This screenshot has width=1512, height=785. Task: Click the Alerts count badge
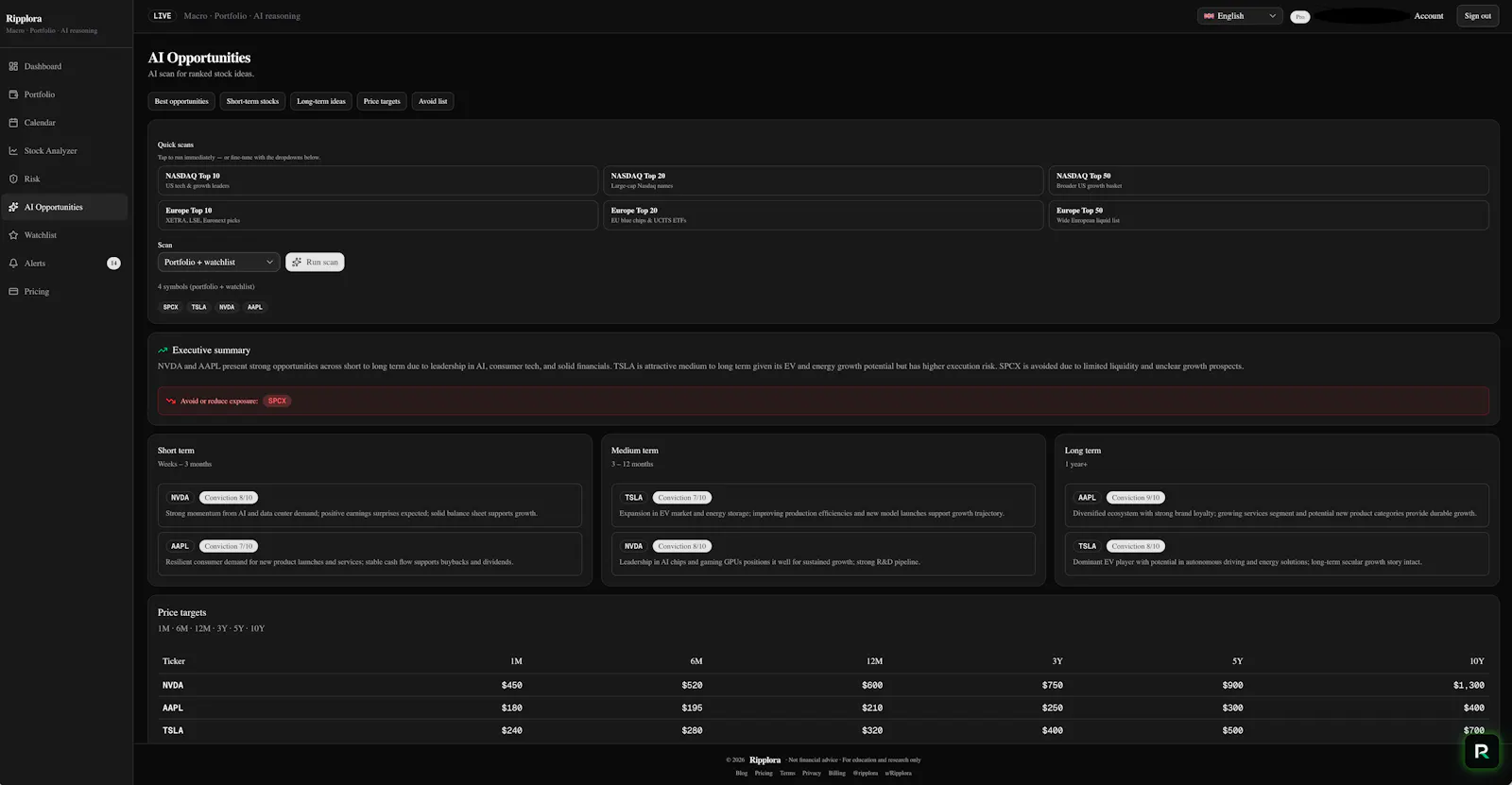point(113,264)
